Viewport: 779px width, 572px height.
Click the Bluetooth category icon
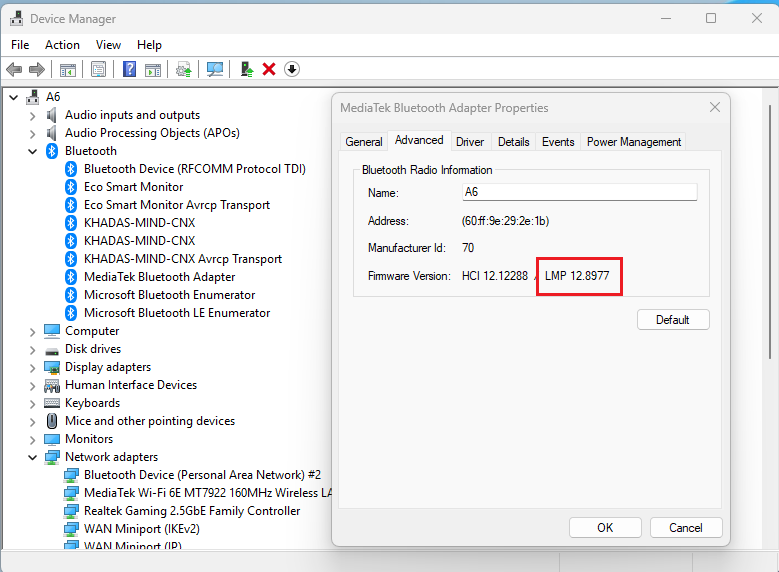pos(52,151)
